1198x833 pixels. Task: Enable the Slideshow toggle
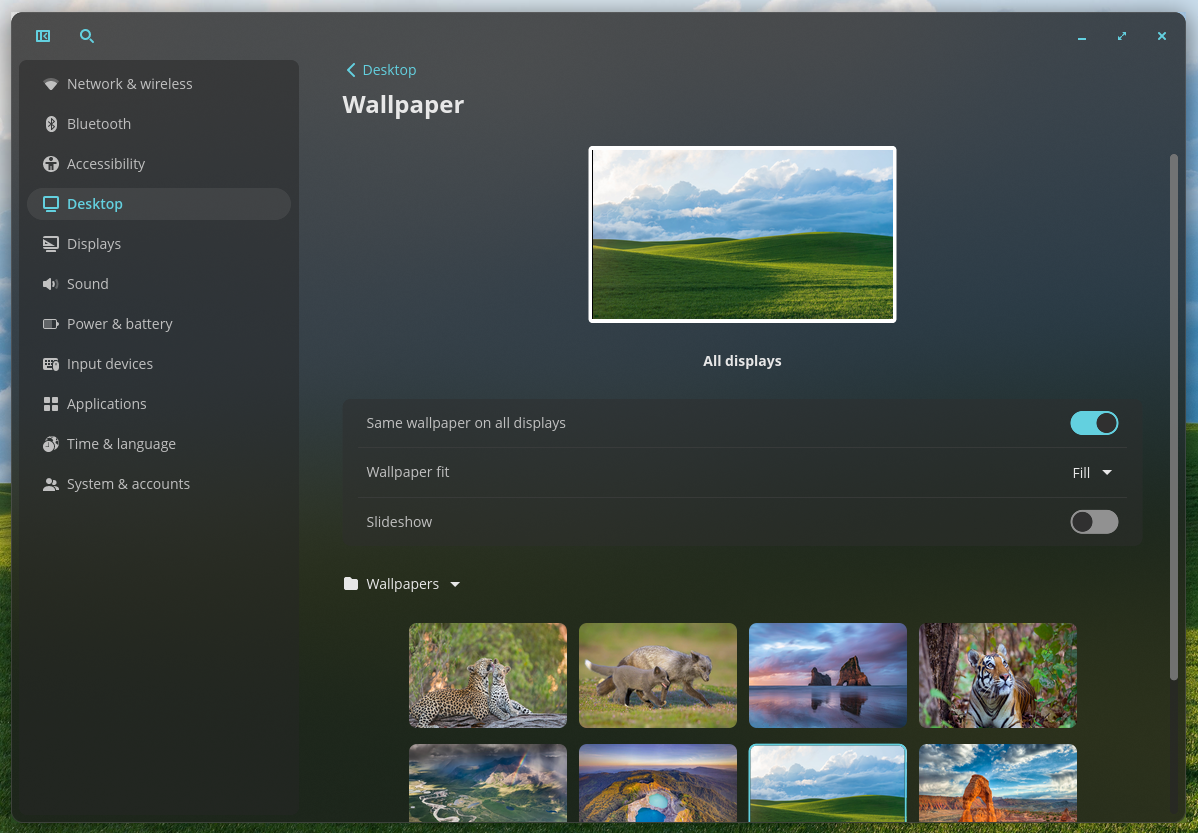(1094, 522)
